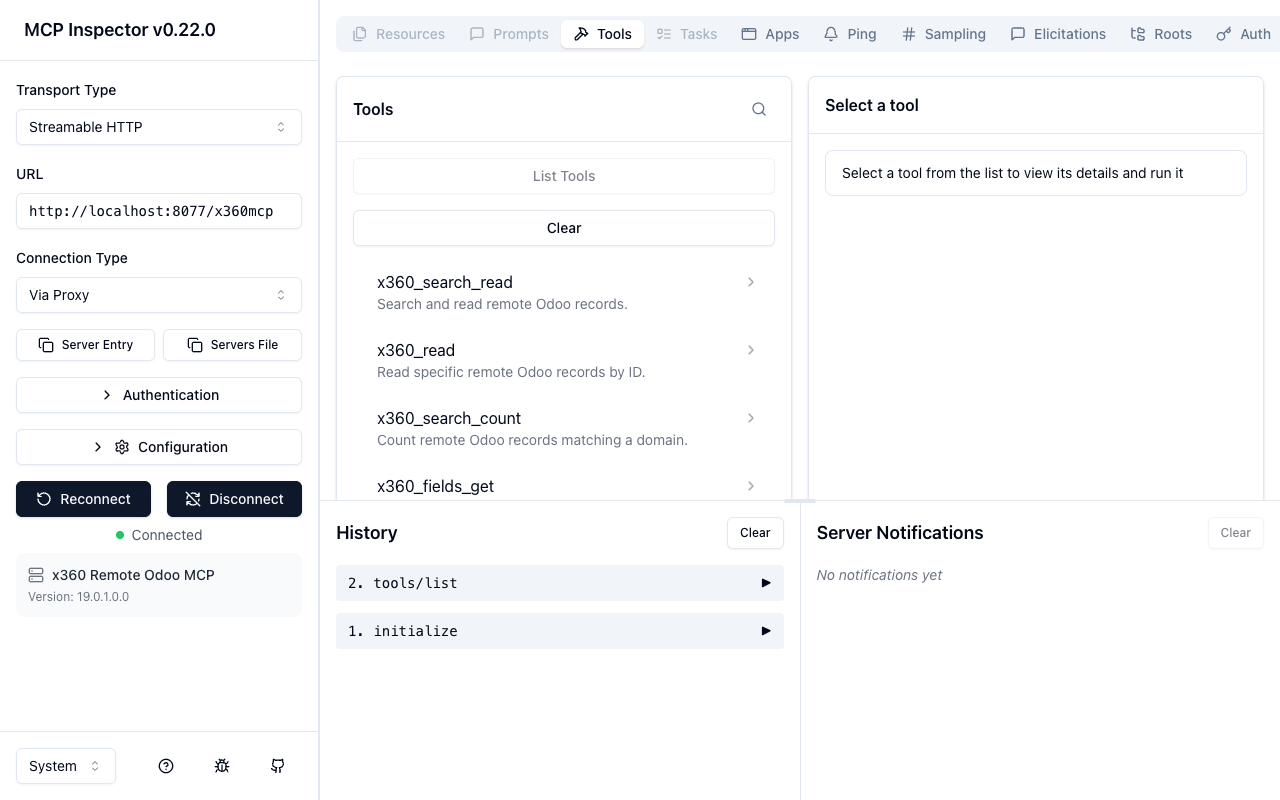This screenshot has width=1280, height=800.
Task: Select x360_read tool name
Action: pyautogui.click(x=416, y=350)
